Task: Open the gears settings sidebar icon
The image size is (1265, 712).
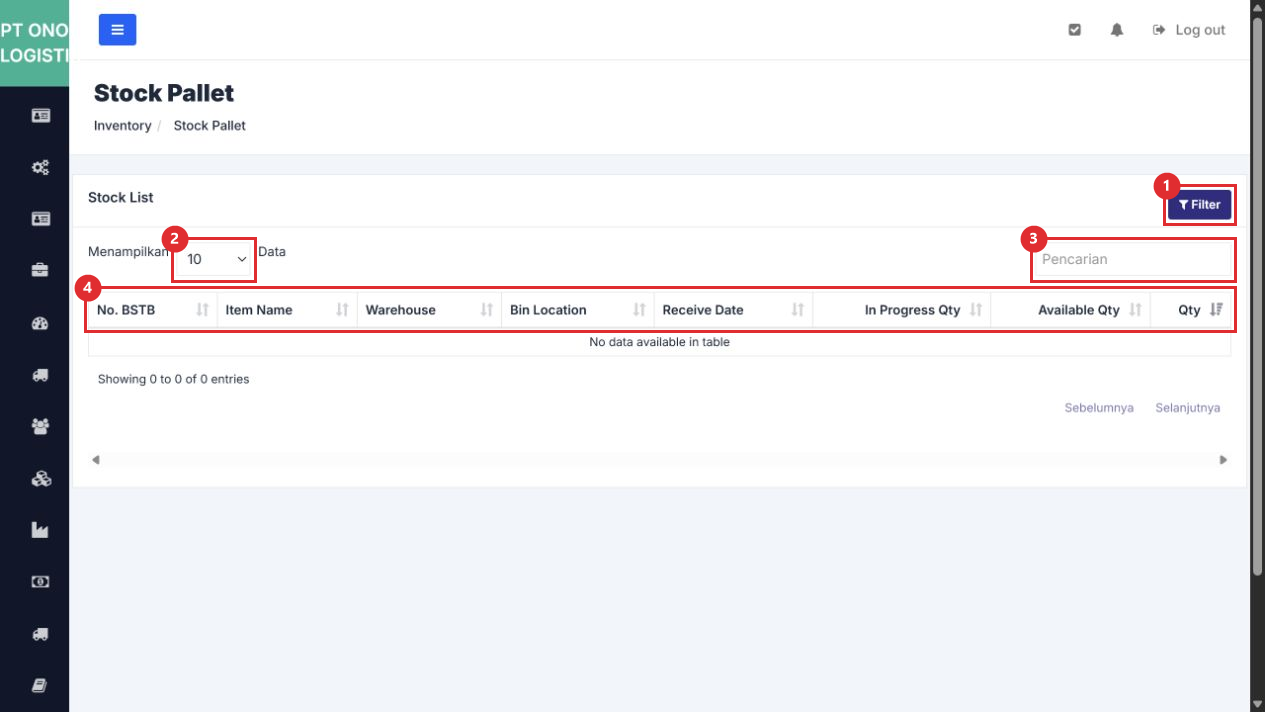Action: (40, 167)
